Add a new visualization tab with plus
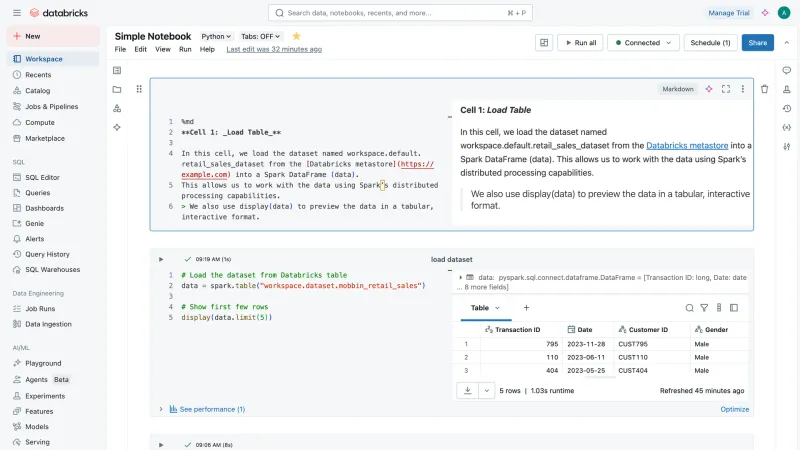Image resolution: width=800 pixels, height=450 pixels. (x=526, y=308)
